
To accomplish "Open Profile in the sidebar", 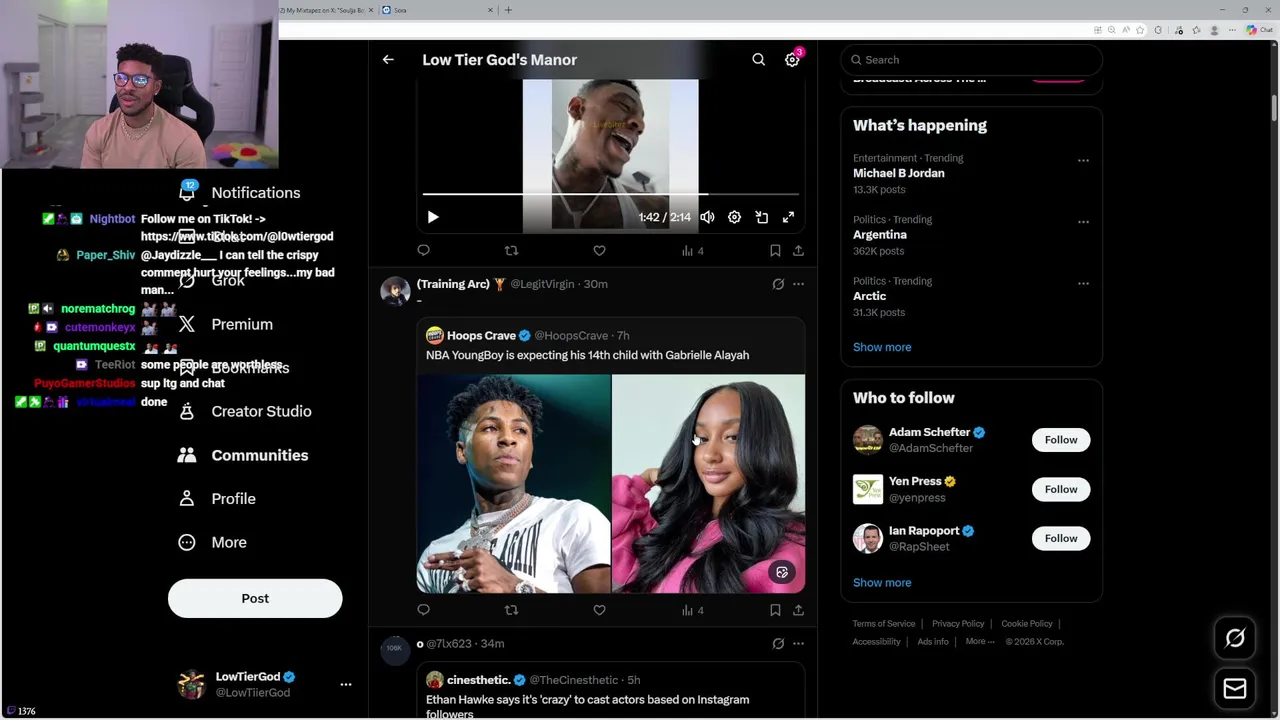I will click(217, 499).
